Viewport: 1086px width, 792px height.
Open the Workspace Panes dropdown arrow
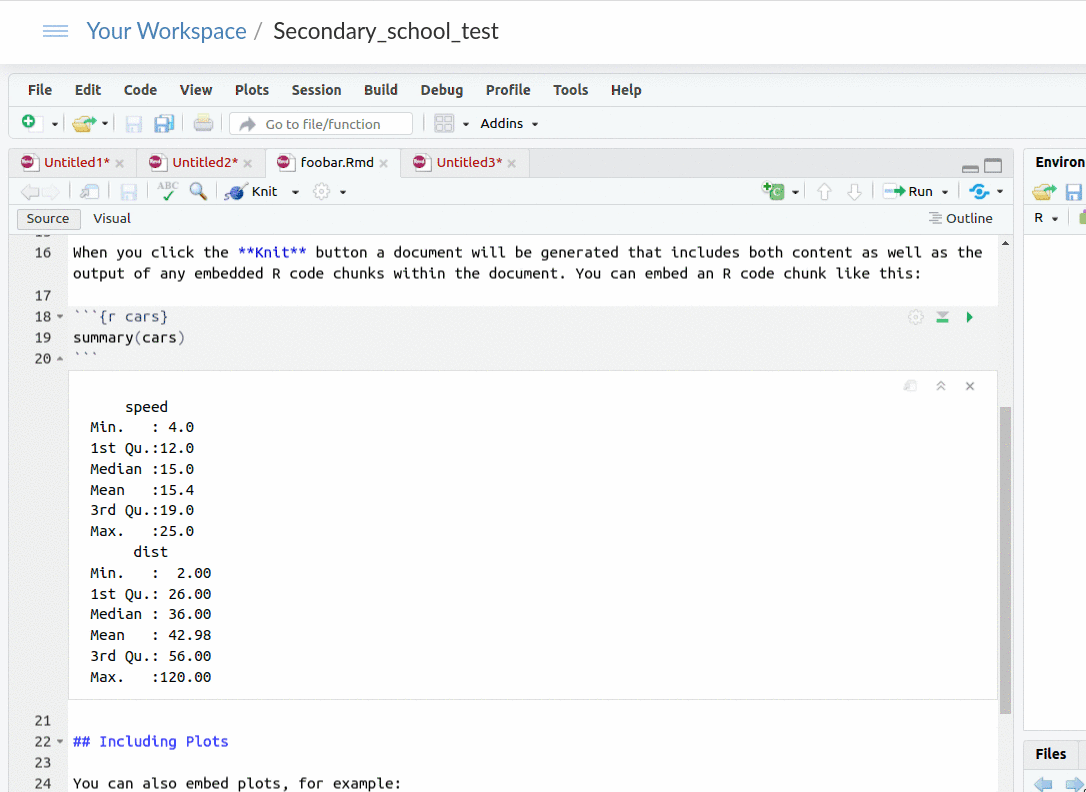(x=465, y=125)
